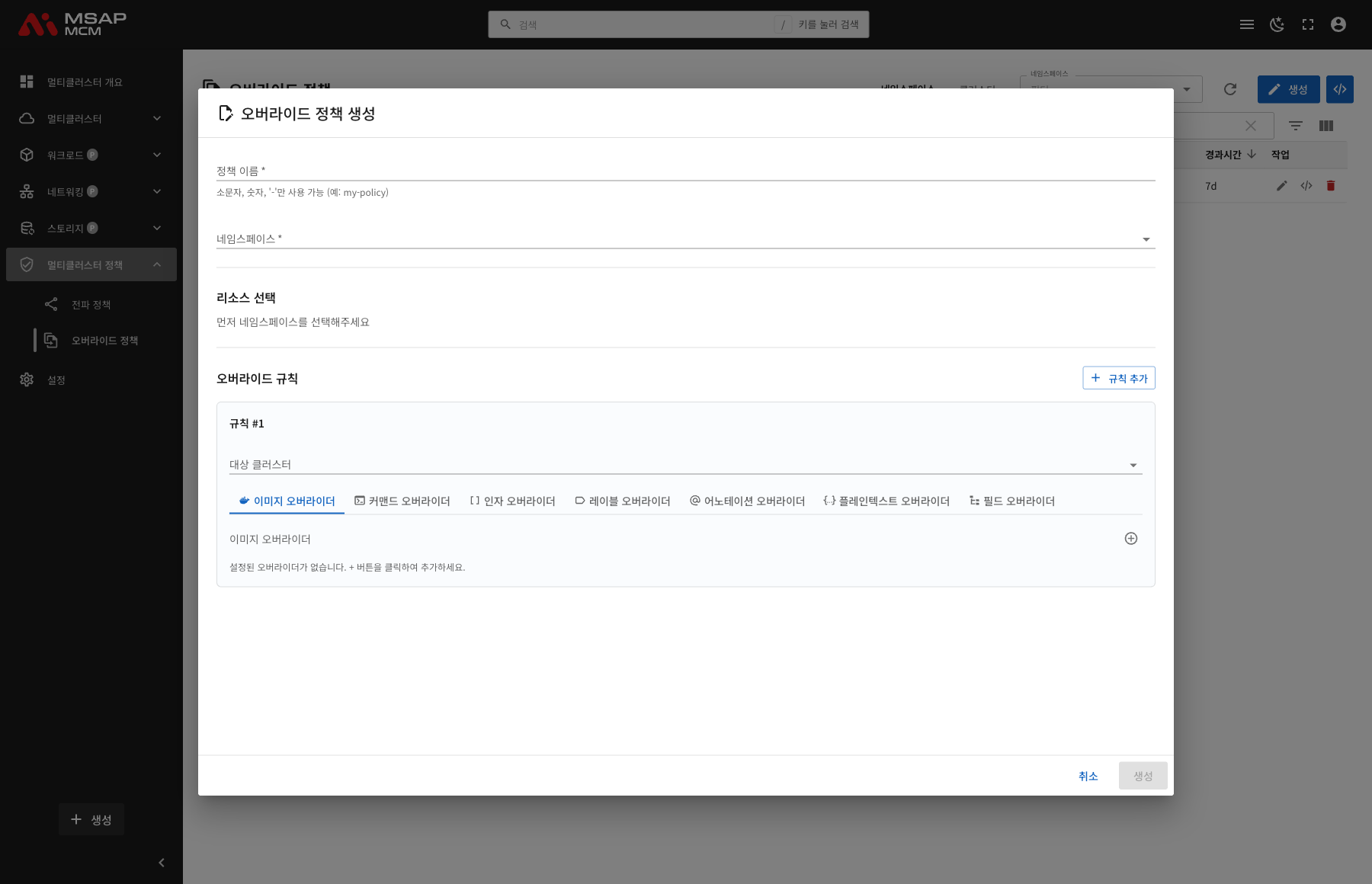
Task: Click the 워크로드 cube icon in sidebar
Action: [27, 155]
